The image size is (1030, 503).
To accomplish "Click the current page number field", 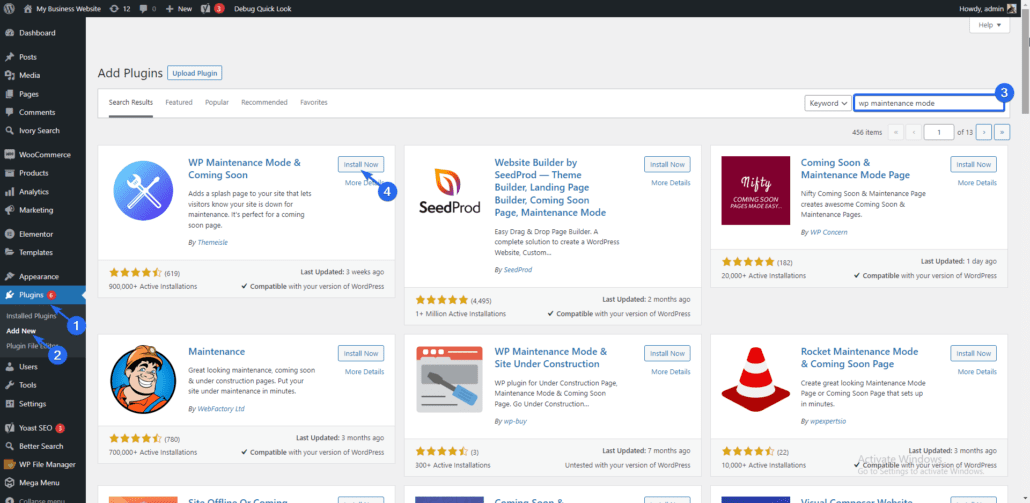I will tap(939, 132).
